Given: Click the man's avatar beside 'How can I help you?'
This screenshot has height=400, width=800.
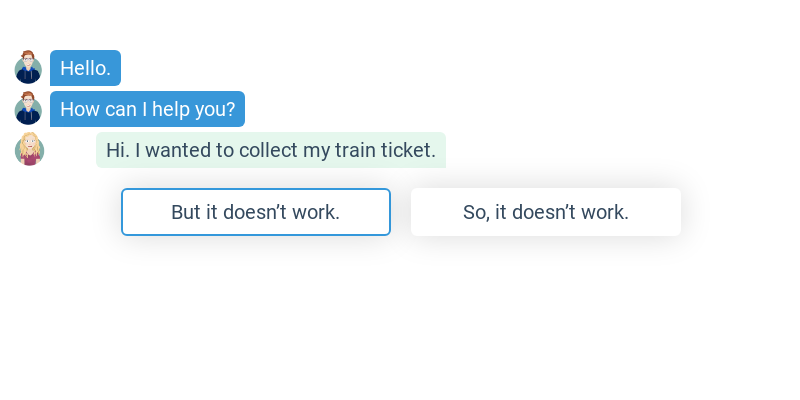Looking at the screenshot, I should [28, 109].
